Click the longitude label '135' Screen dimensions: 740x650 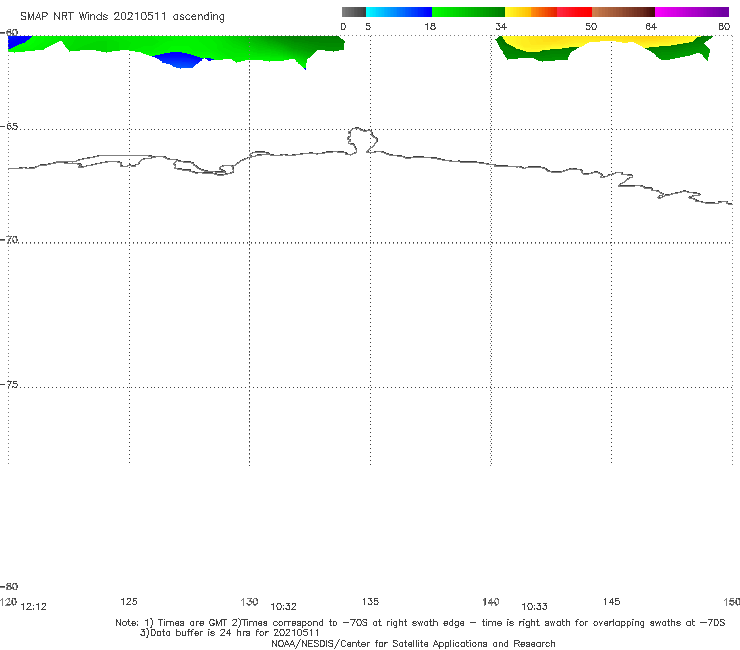[x=370, y=601]
